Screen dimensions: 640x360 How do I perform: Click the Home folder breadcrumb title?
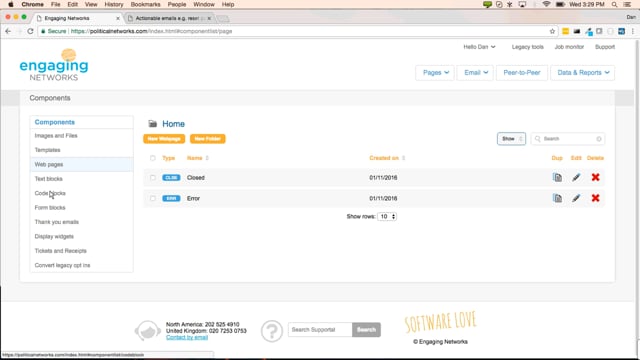click(173, 124)
